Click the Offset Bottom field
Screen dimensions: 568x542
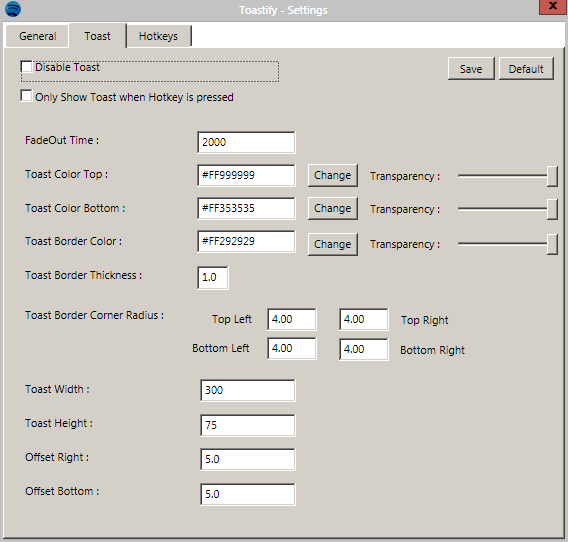(248, 494)
